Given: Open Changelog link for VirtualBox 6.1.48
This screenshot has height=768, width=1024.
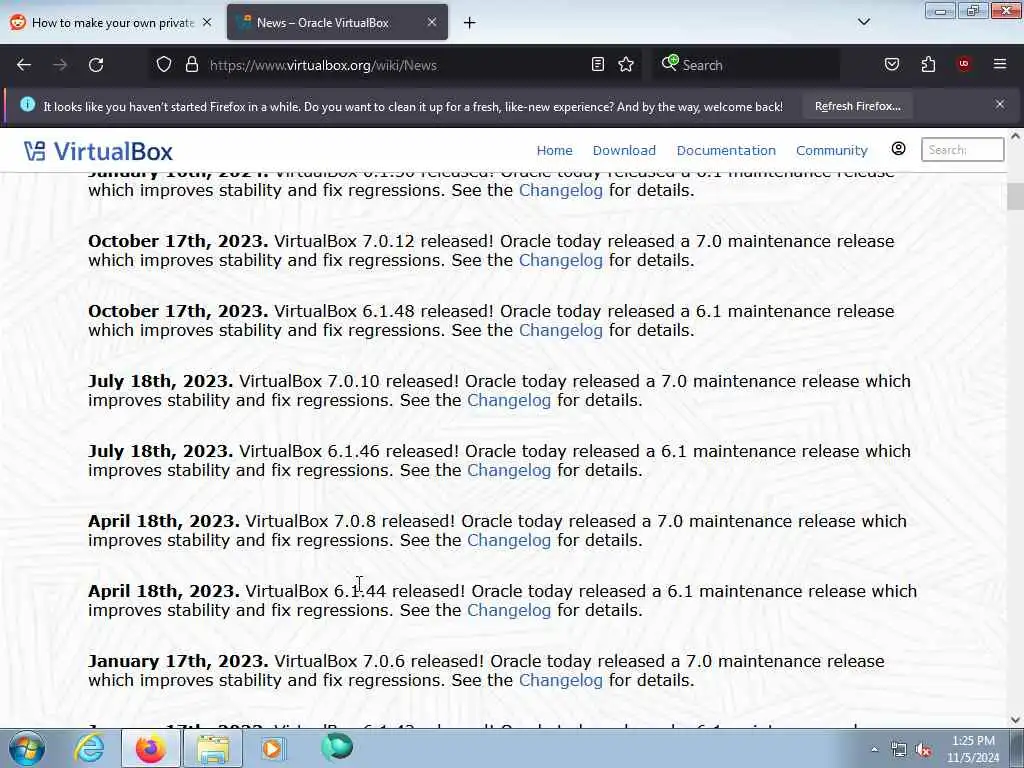Looking at the screenshot, I should pyautogui.click(x=560, y=330).
